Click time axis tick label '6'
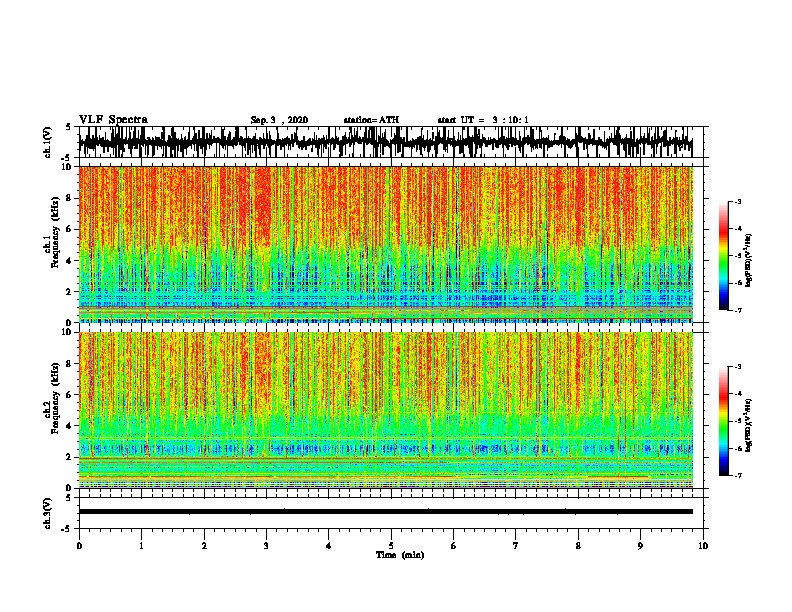Image resolution: width=792 pixels, height=612 pixels. (454, 546)
